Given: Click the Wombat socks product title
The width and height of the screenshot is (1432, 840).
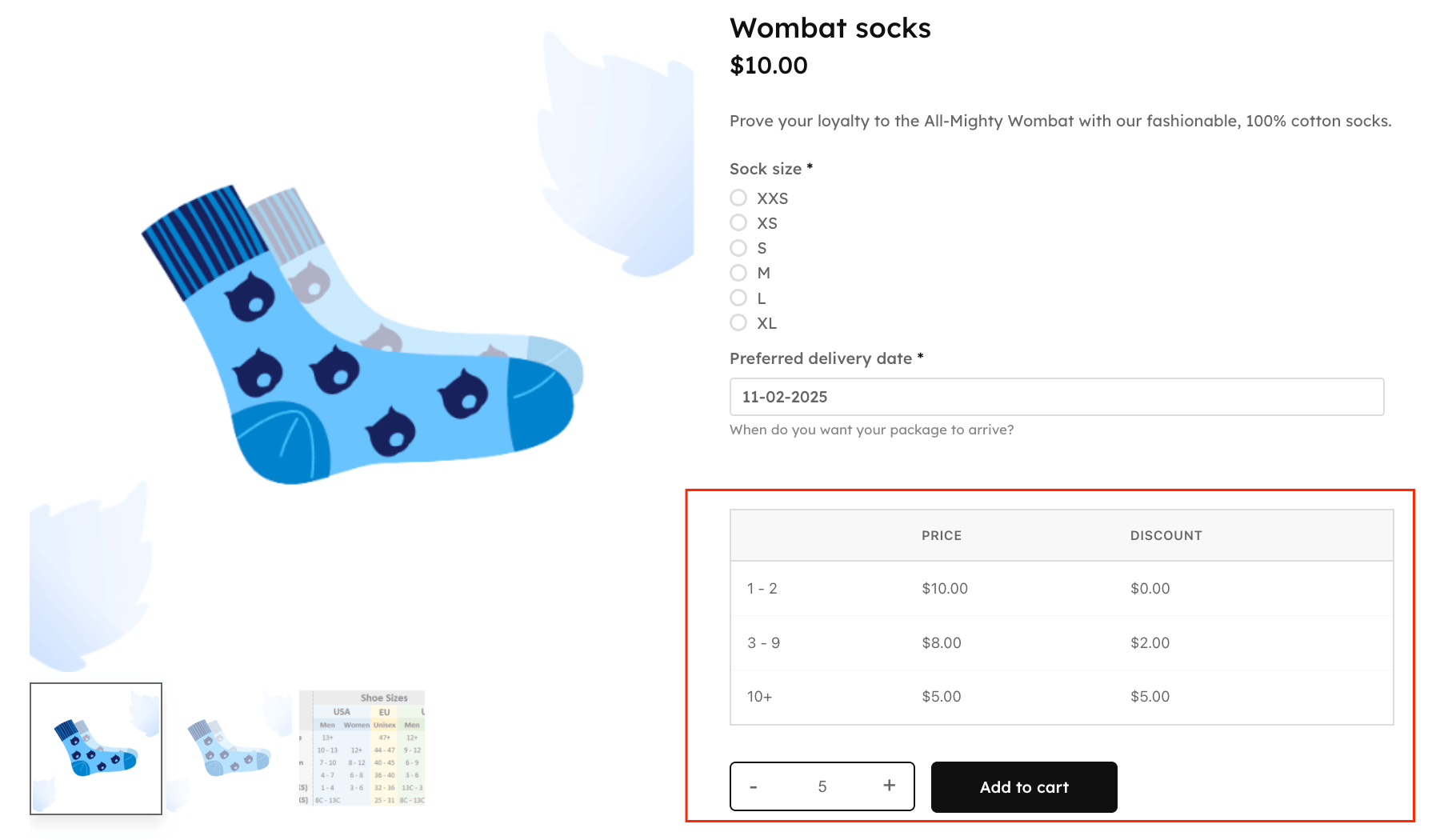Looking at the screenshot, I should click(x=830, y=28).
